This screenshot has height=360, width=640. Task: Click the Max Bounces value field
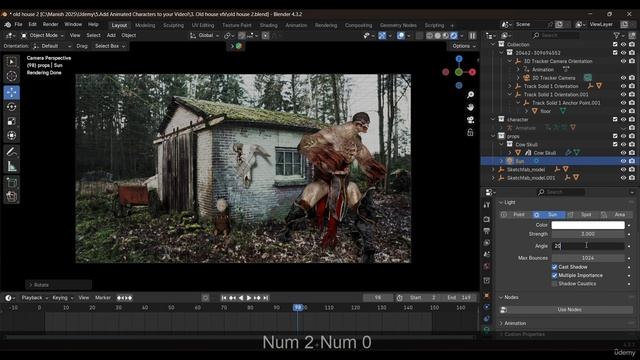[x=588, y=258]
